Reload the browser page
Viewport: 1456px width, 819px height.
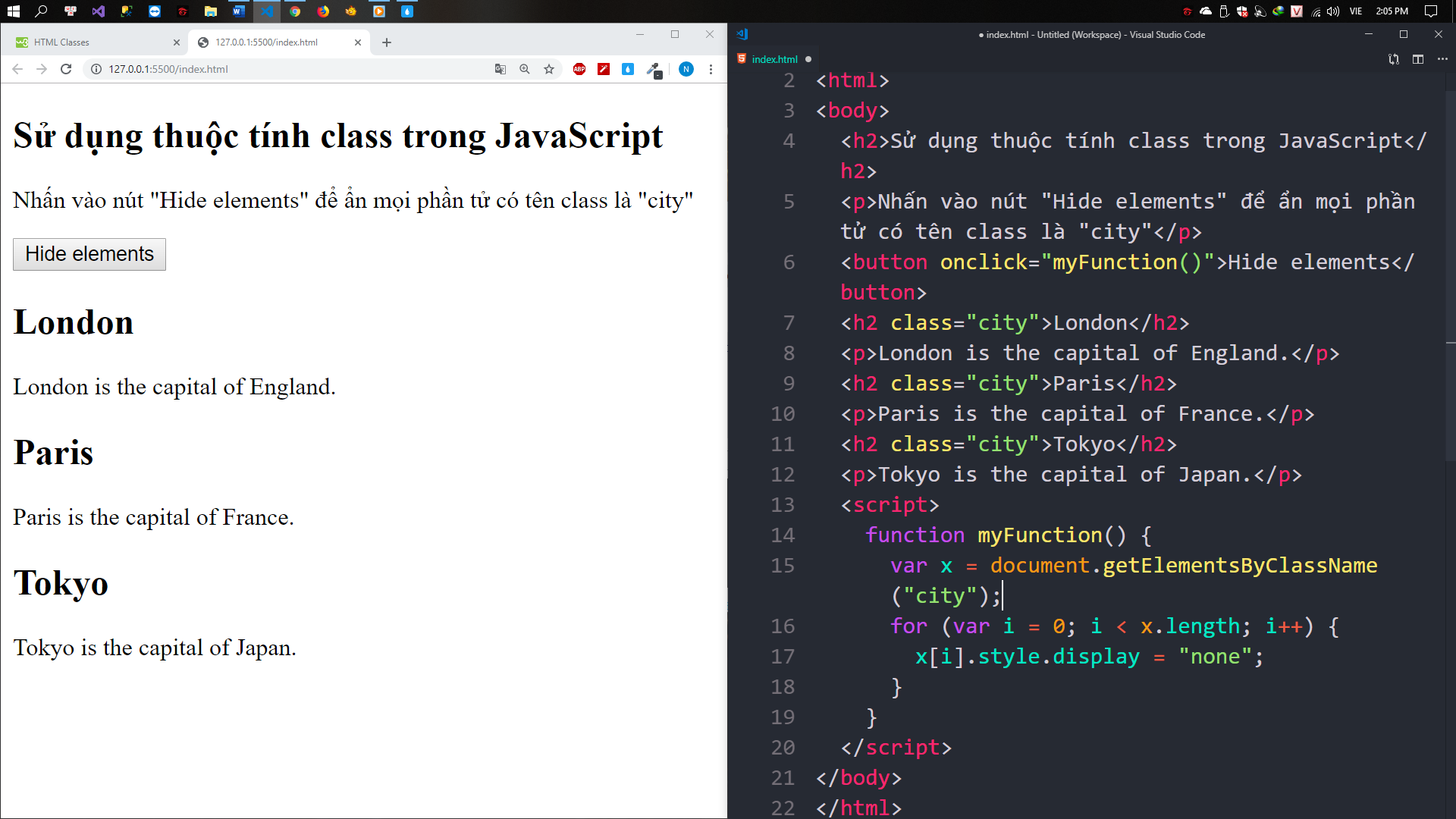(66, 69)
